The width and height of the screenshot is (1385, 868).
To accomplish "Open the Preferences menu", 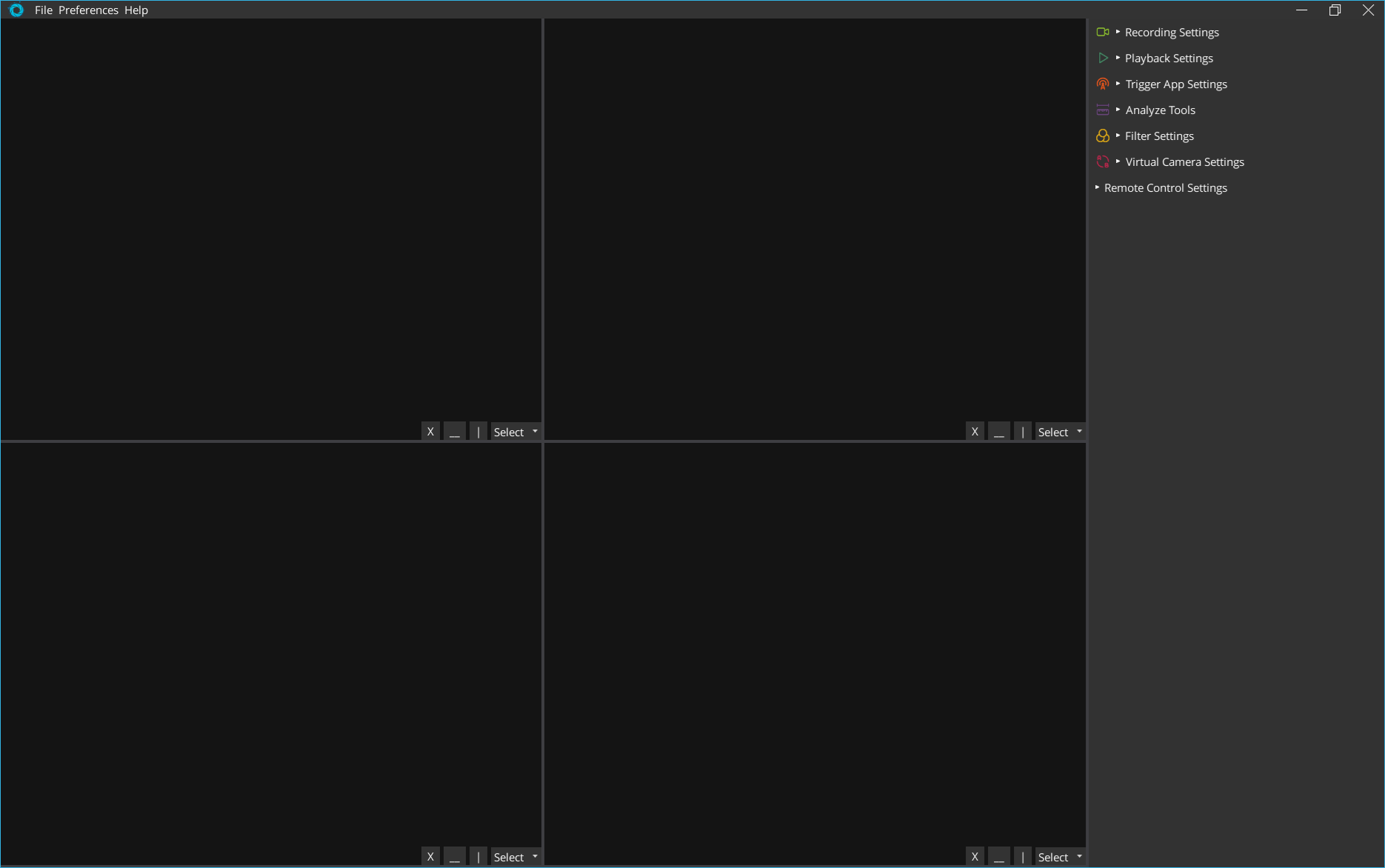I will click(88, 10).
